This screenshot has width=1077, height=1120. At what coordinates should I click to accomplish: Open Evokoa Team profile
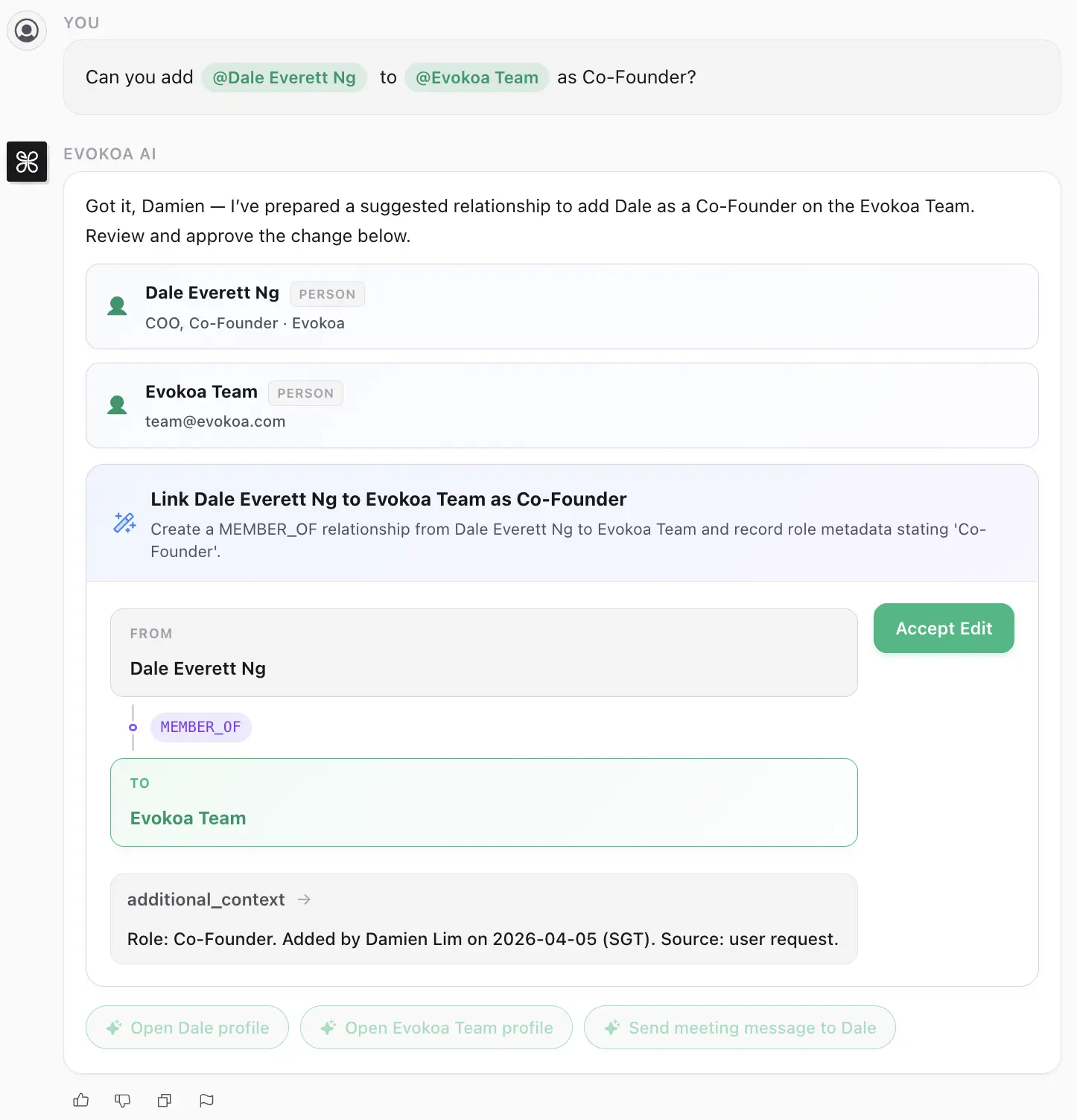436,1028
